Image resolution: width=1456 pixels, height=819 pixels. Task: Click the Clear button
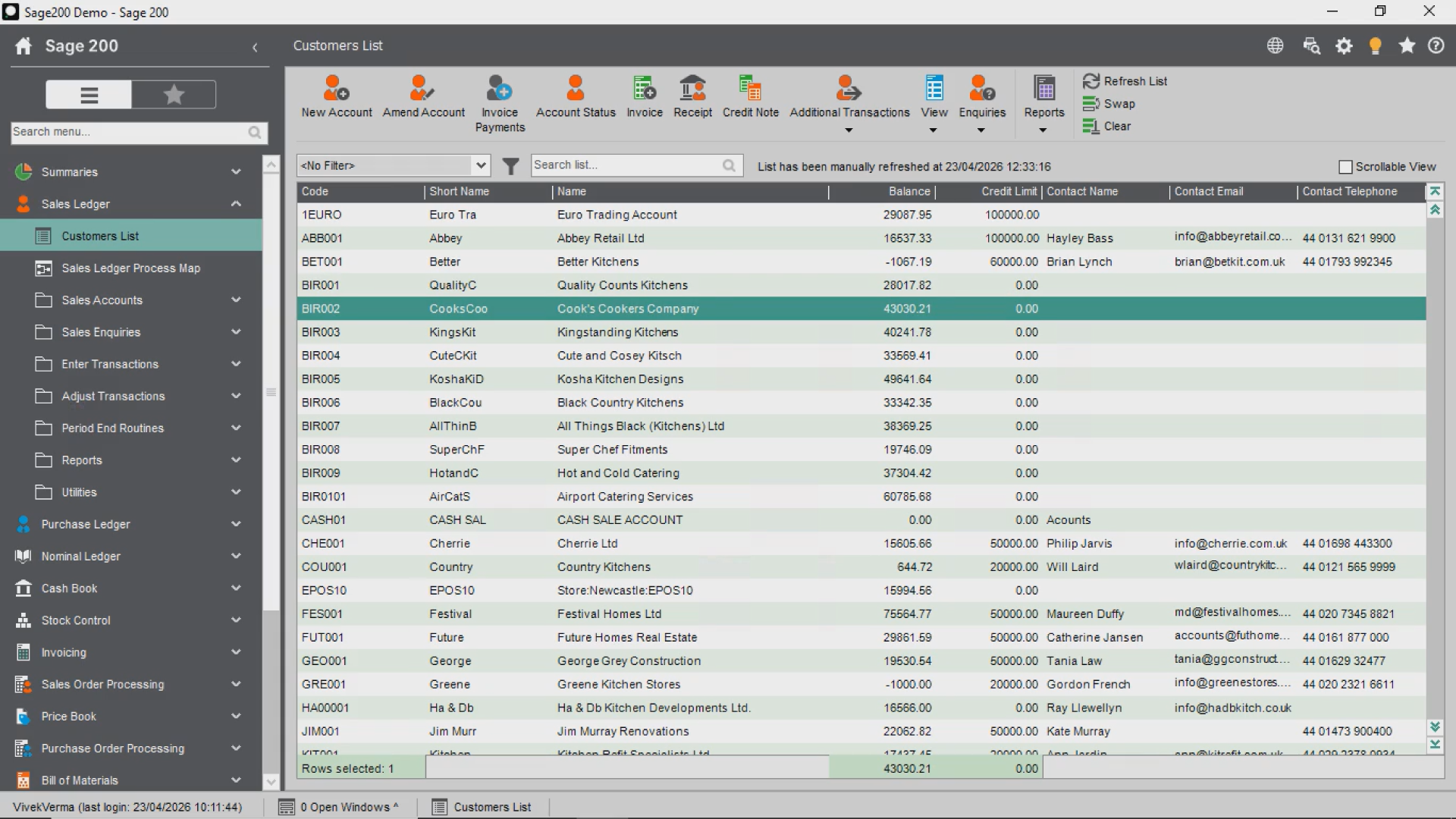point(1106,126)
